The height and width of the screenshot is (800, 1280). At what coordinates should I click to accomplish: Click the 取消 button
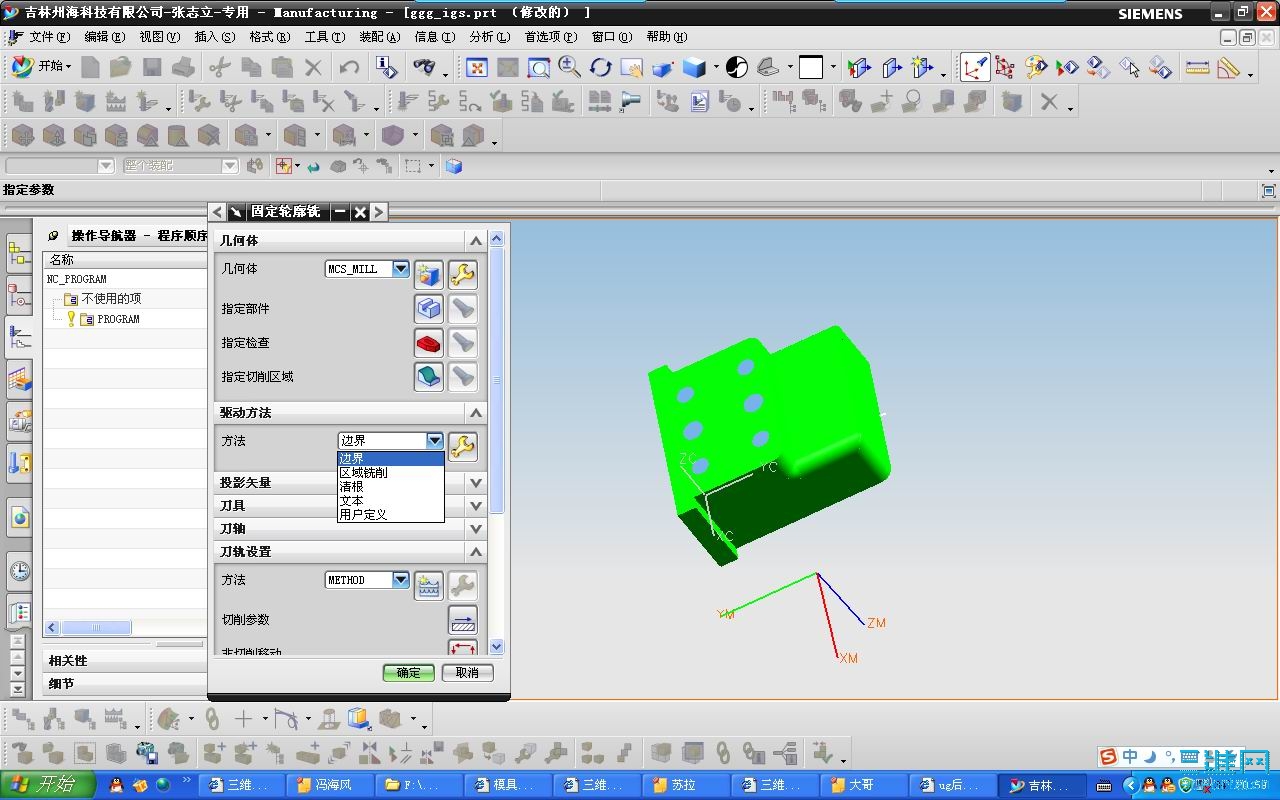pyautogui.click(x=467, y=673)
